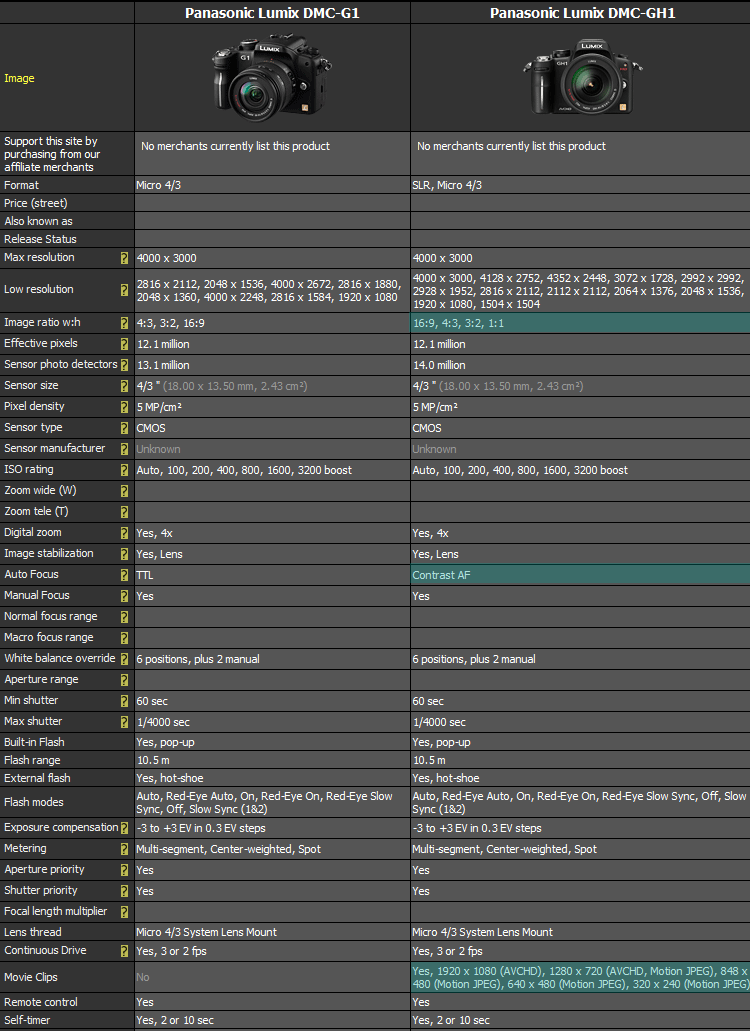Open help icon for Exposure compensation
The image size is (750, 1031).
[124, 828]
